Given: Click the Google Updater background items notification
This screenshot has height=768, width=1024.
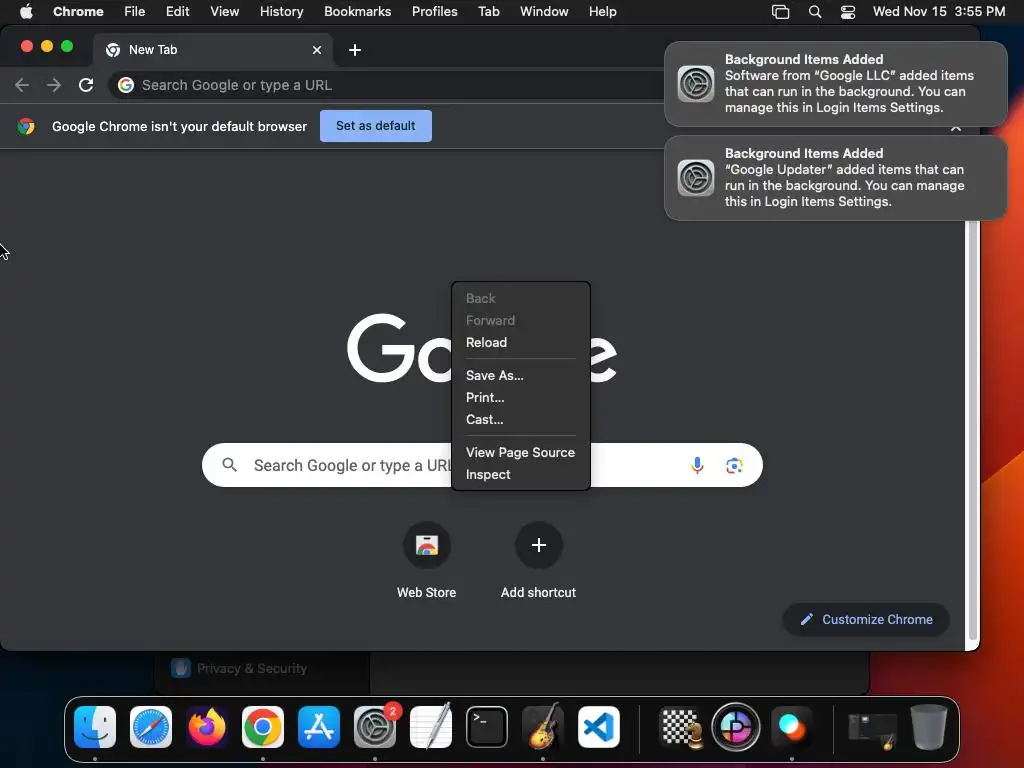Looking at the screenshot, I should point(835,178).
